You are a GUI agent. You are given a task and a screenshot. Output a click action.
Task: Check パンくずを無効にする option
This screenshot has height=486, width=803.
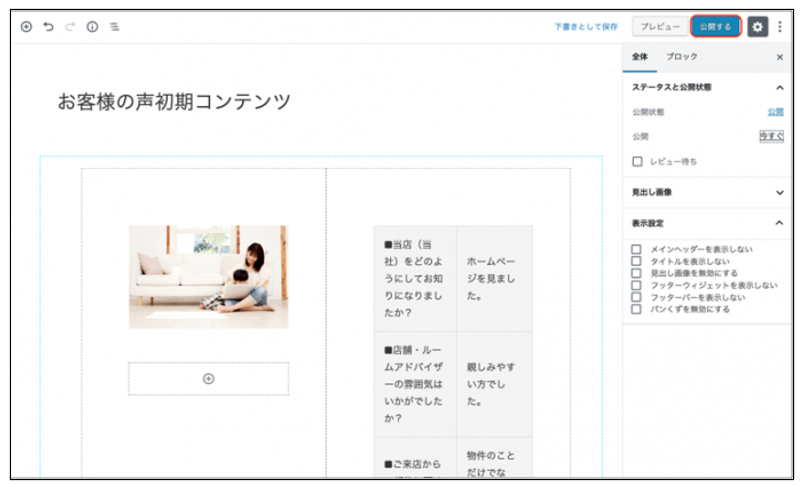click(x=636, y=309)
